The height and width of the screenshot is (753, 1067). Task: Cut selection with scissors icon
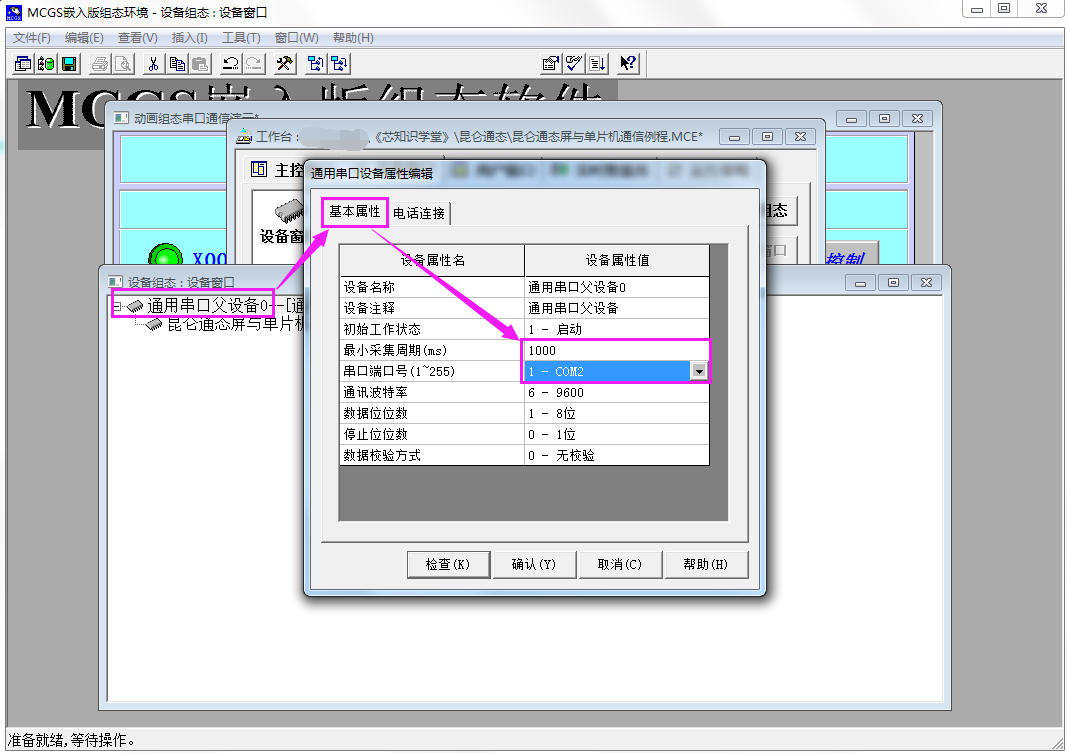click(154, 64)
